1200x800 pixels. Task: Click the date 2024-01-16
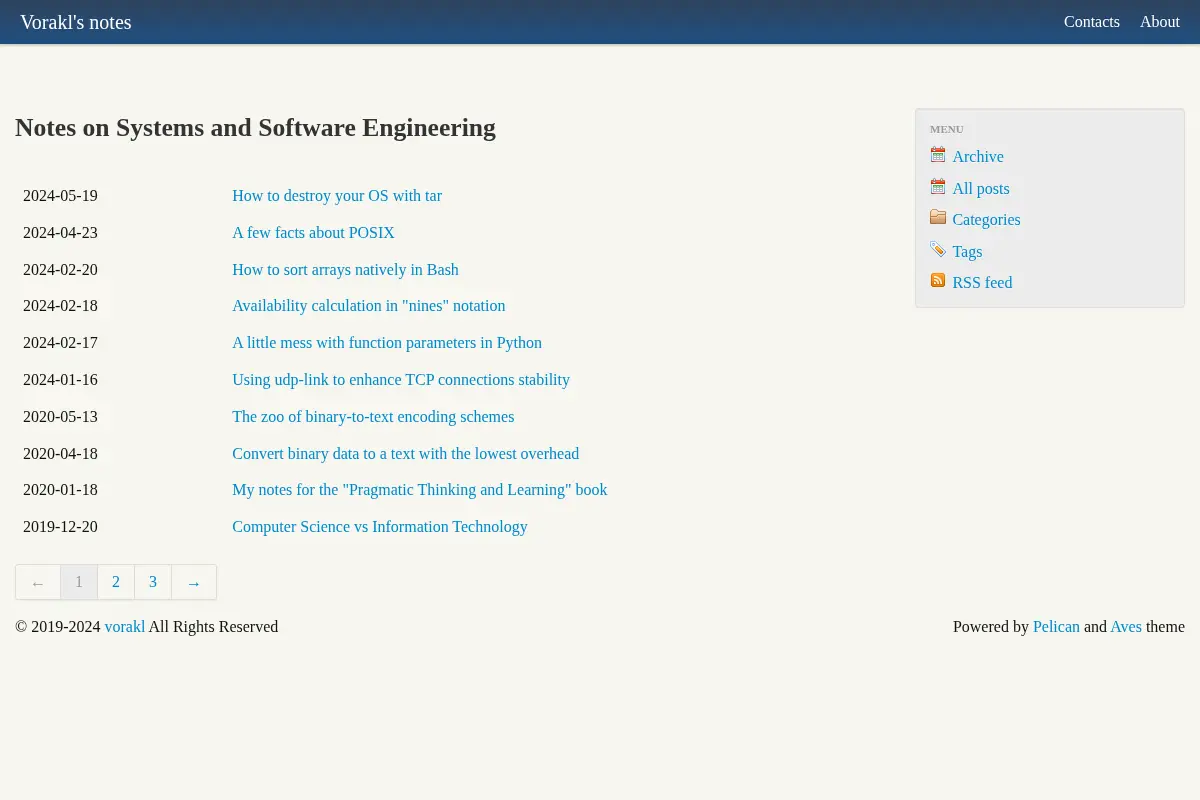click(x=60, y=380)
